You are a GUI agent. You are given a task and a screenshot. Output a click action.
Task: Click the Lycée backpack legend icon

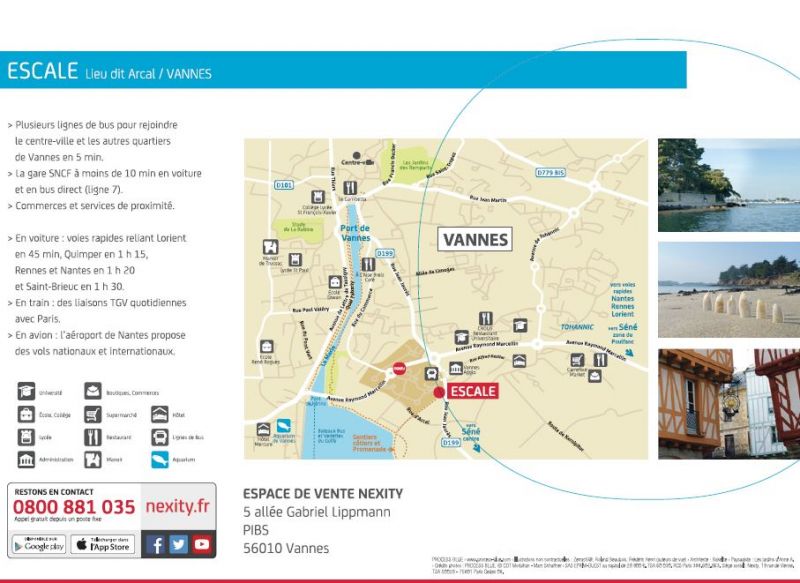click(27, 437)
